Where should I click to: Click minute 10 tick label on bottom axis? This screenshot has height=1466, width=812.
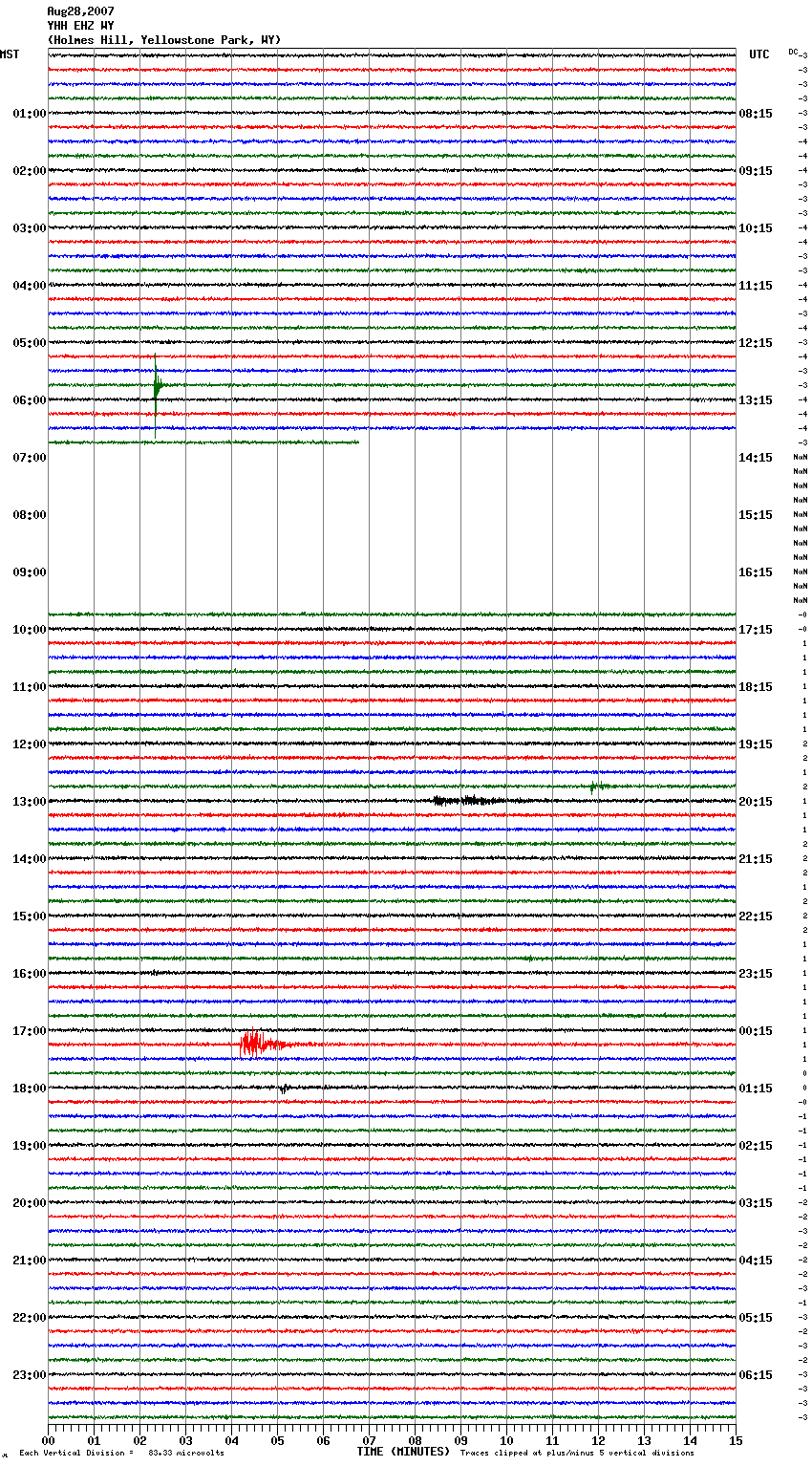tap(506, 1440)
